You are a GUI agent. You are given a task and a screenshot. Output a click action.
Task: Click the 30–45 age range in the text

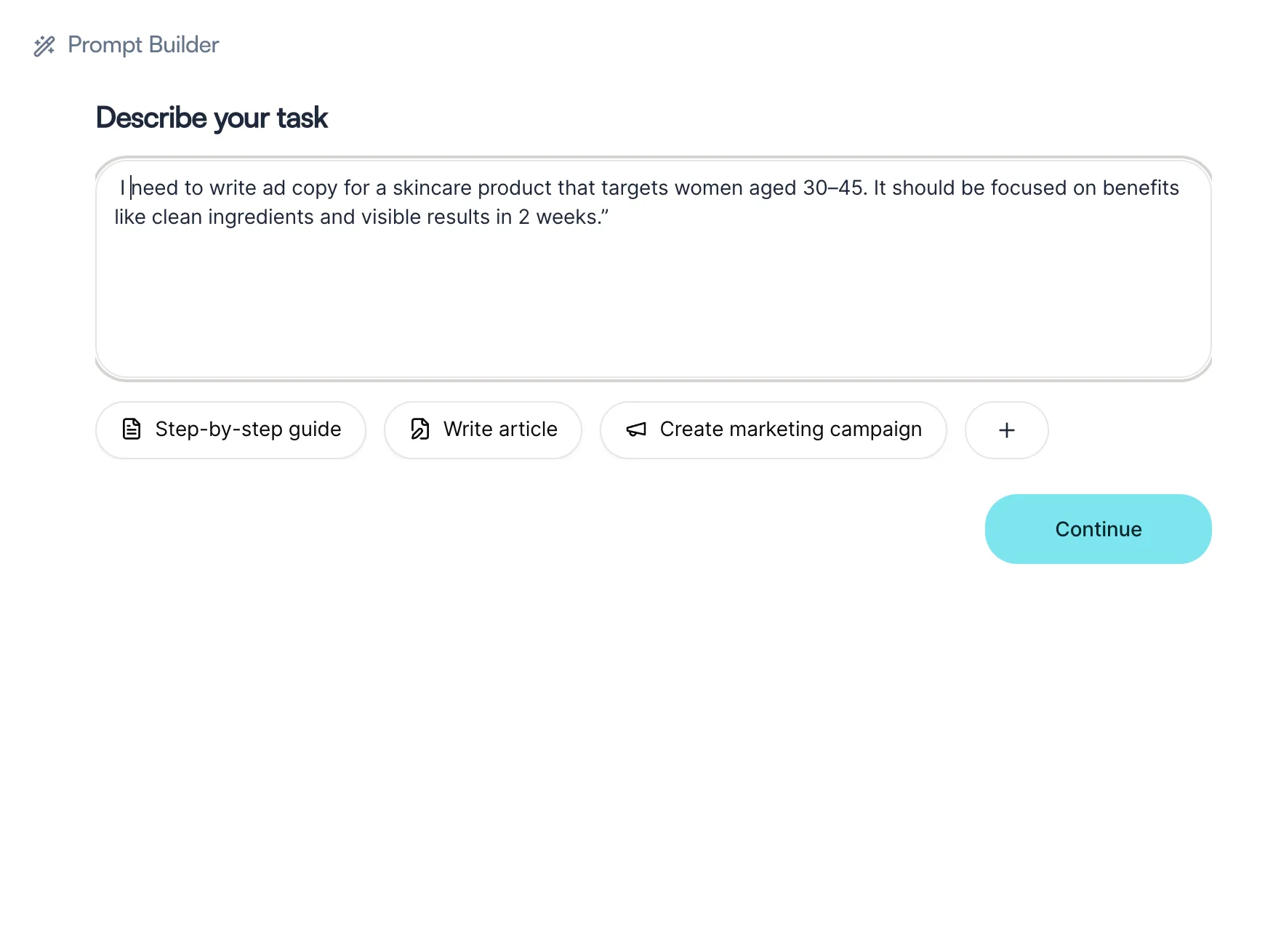(x=833, y=188)
